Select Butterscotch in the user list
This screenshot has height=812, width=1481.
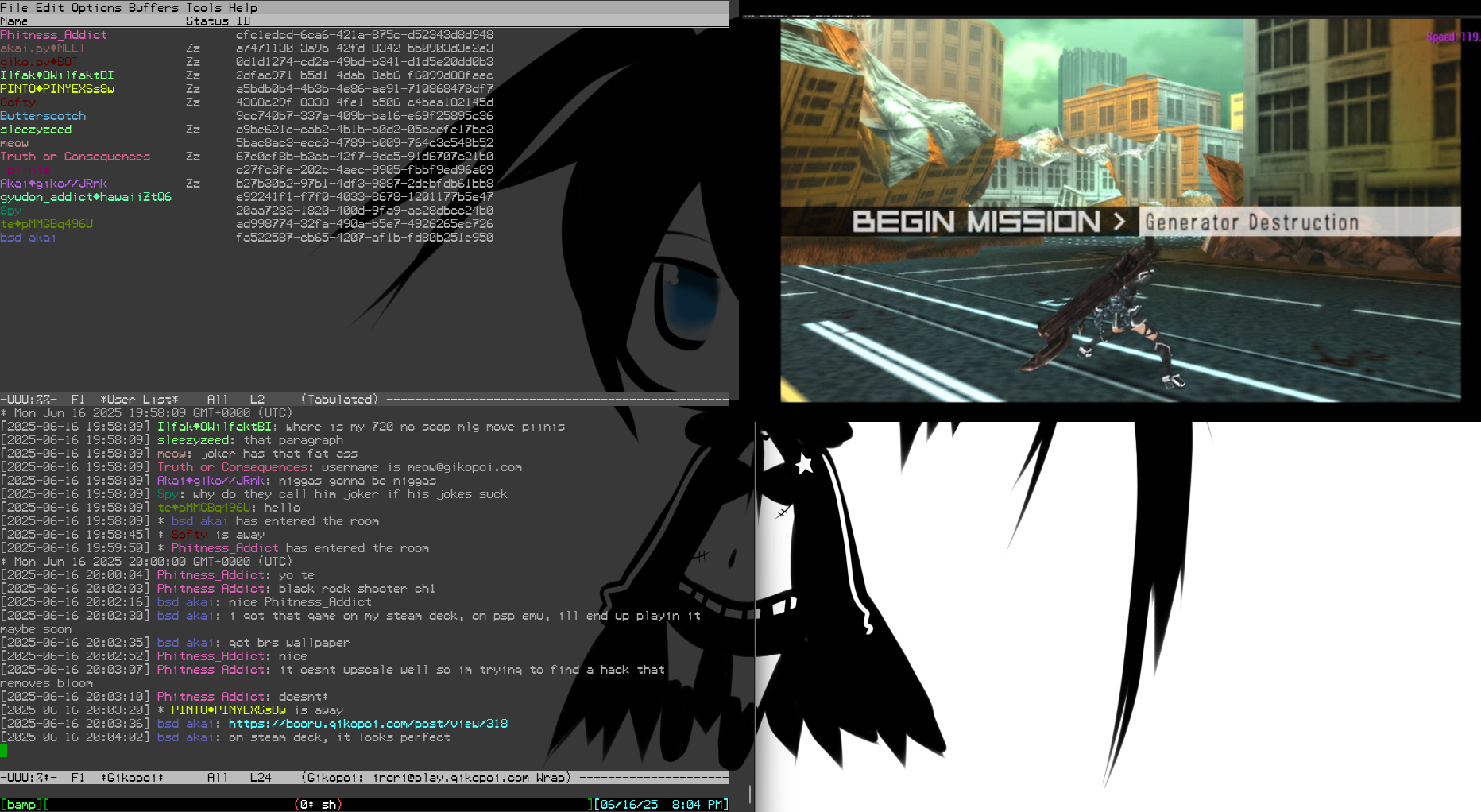coord(43,116)
